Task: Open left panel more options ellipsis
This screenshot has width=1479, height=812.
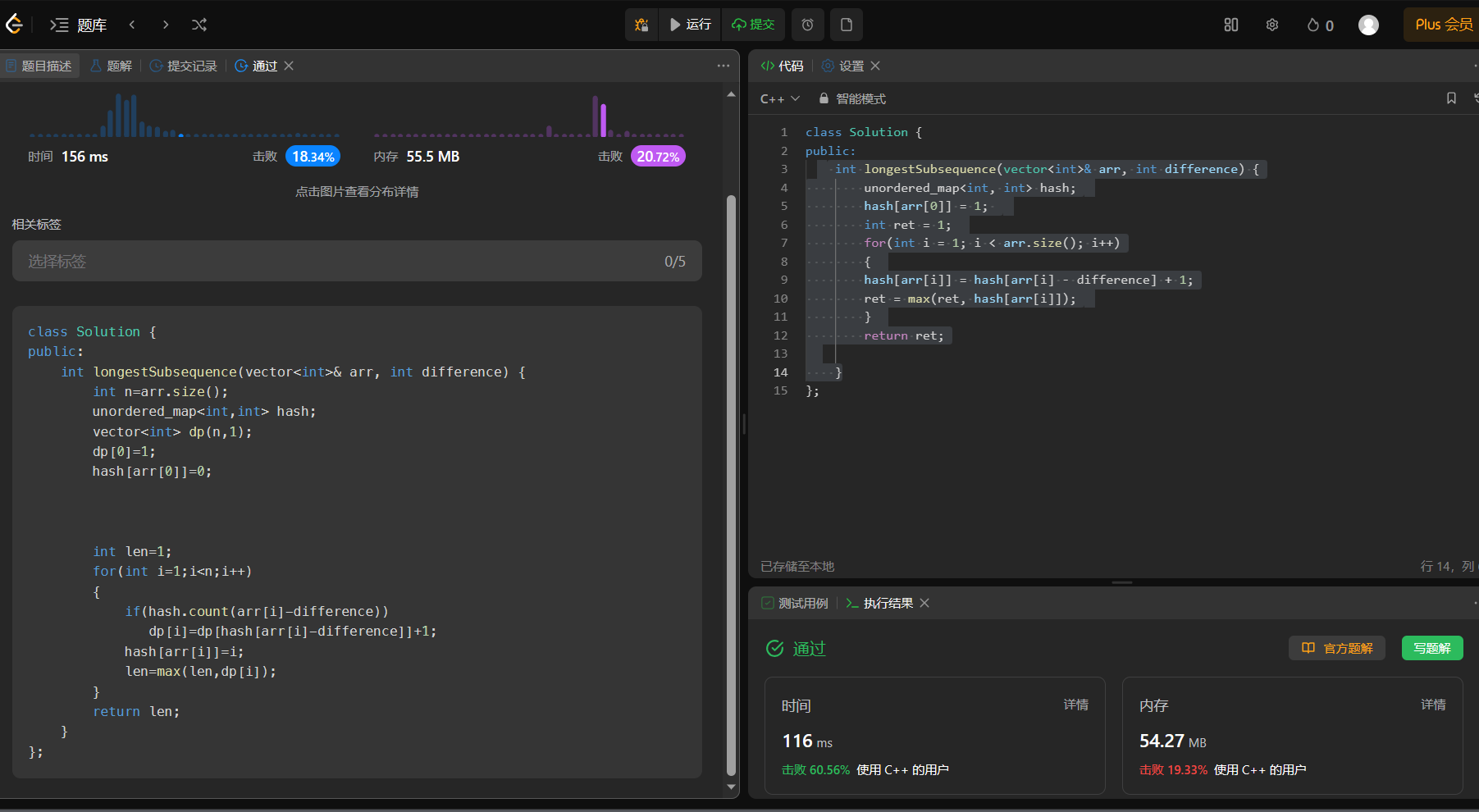Action: (723, 66)
